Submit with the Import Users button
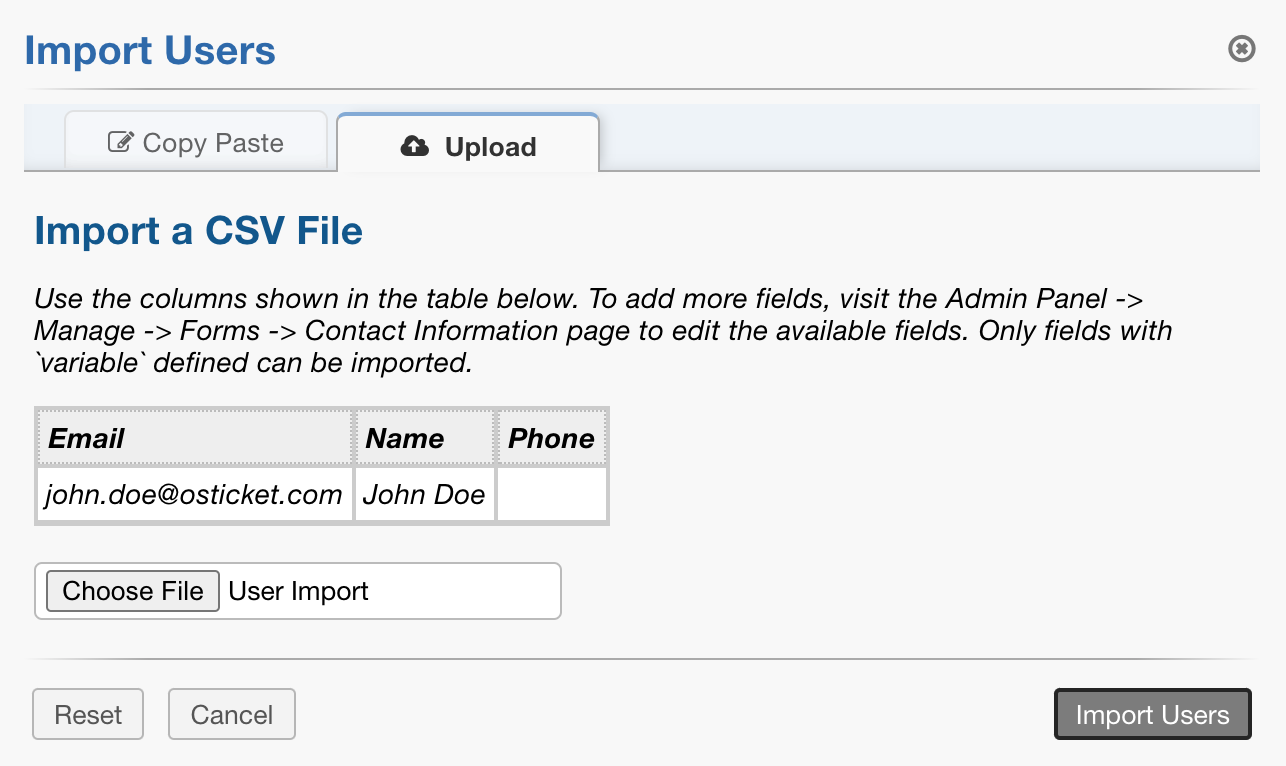The height and width of the screenshot is (766, 1286). [1152, 715]
